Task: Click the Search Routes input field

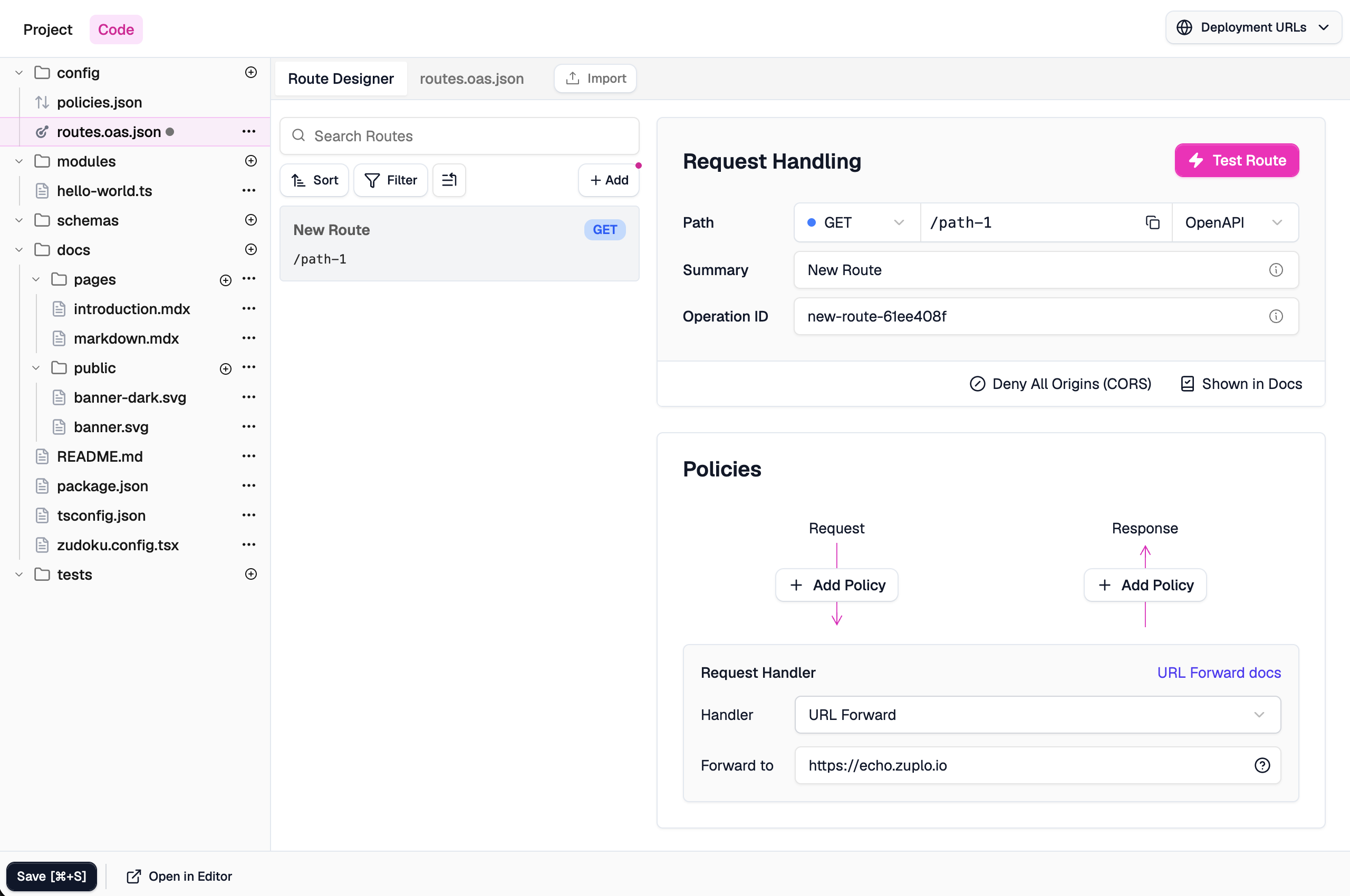Action: coord(459,136)
